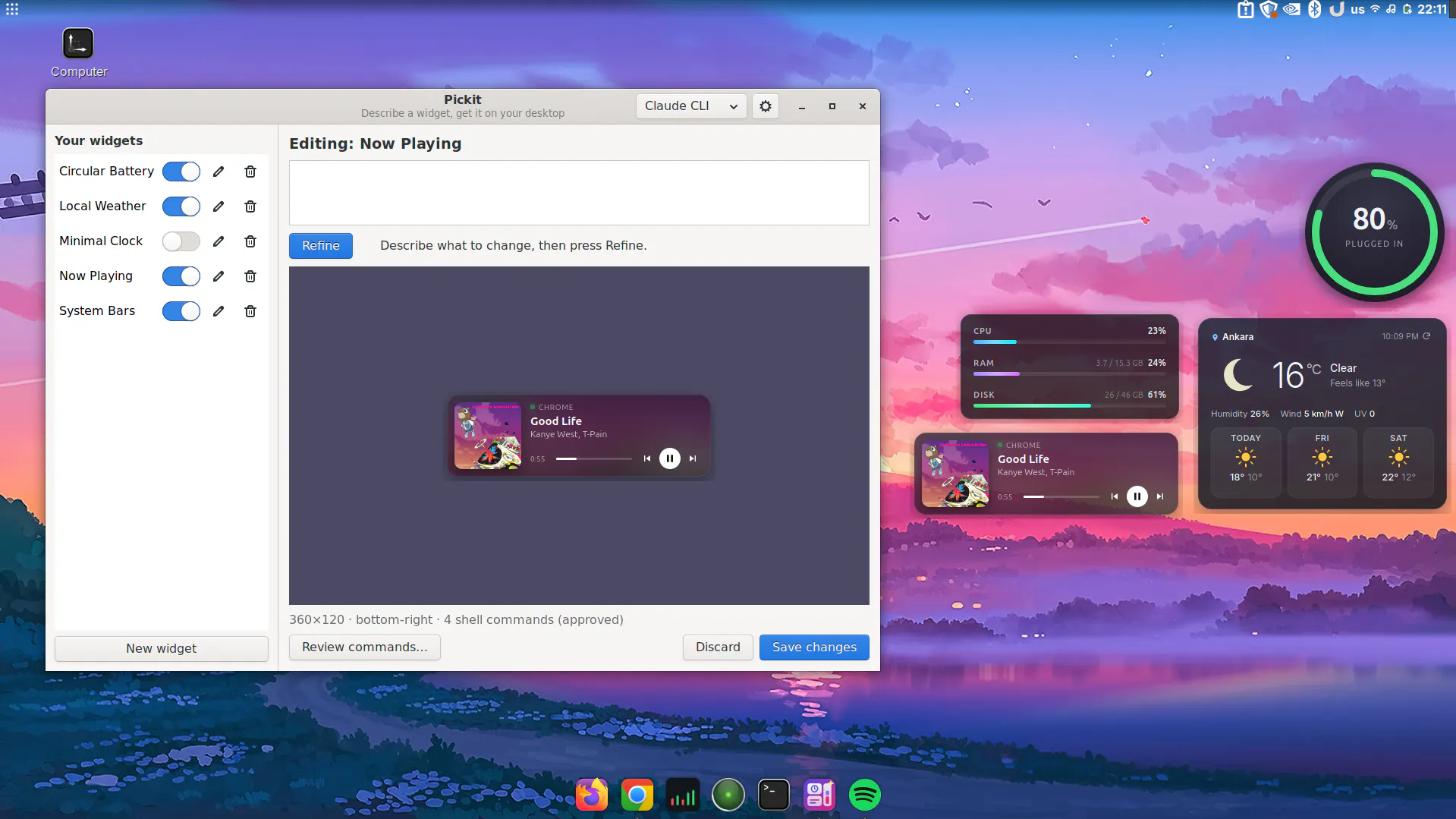Screen dimensions: 1456x819
Task: Next track on desktop Now Playing widget
Action: tap(1160, 496)
